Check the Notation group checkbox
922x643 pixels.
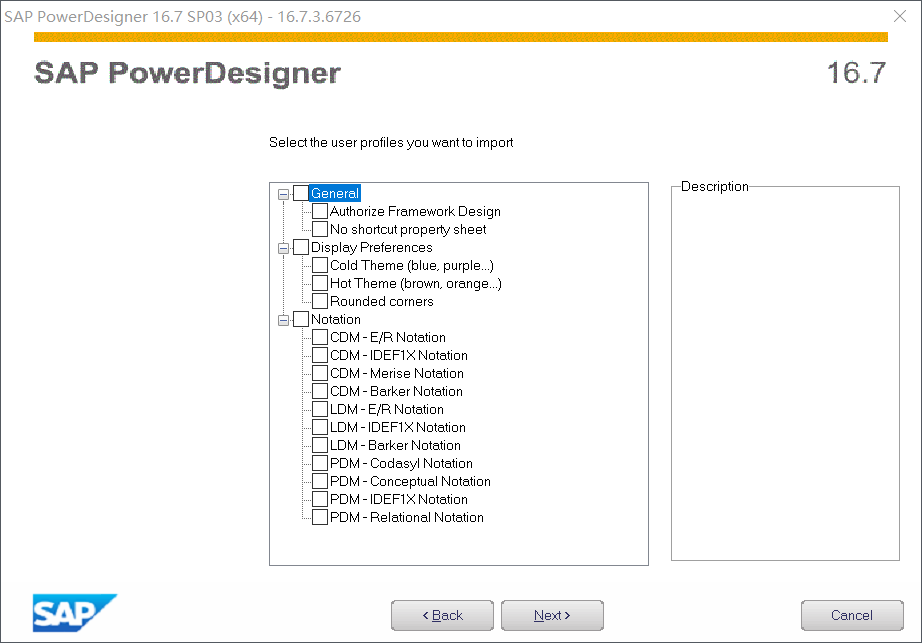300,319
